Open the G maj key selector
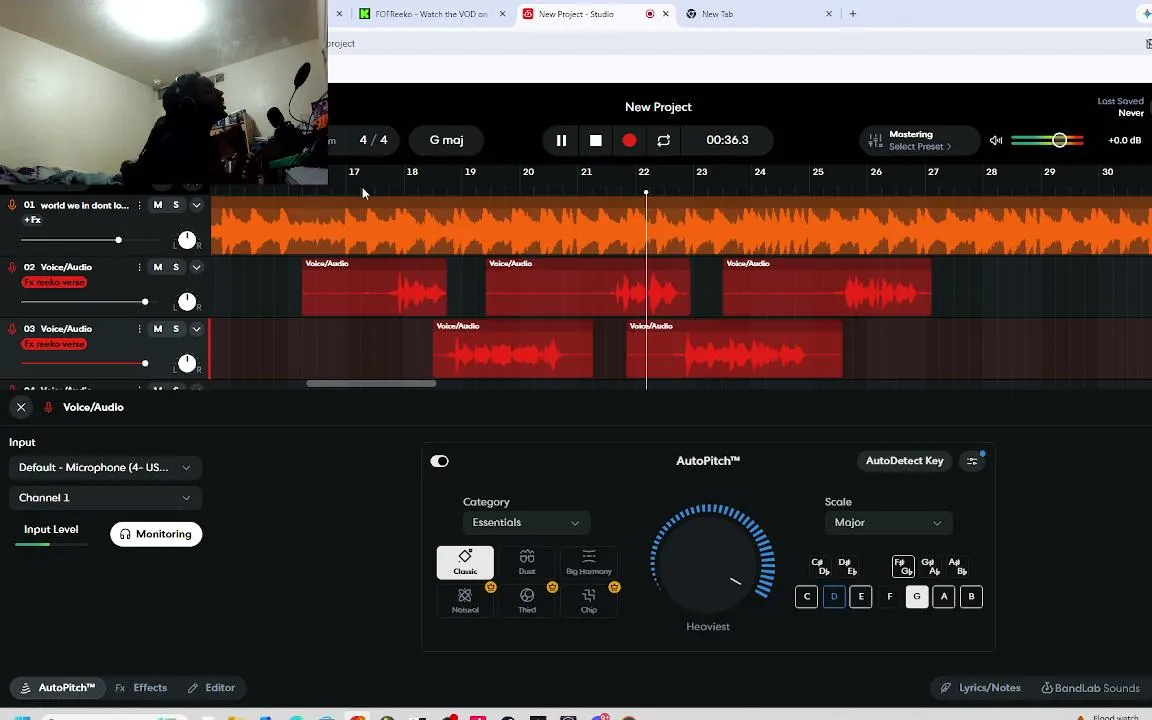 tap(447, 140)
